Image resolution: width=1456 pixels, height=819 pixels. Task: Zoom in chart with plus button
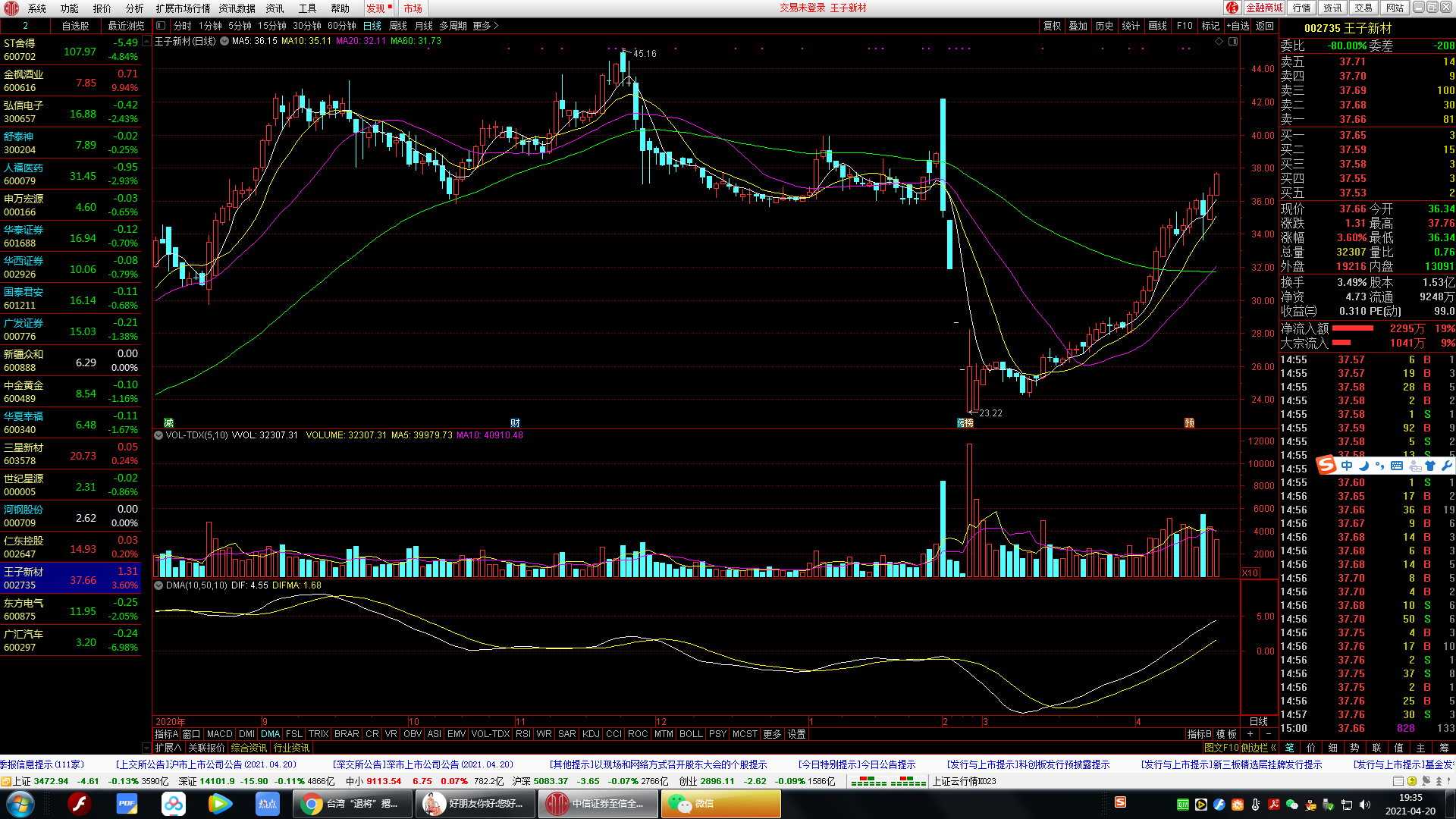tap(1250, 734)
